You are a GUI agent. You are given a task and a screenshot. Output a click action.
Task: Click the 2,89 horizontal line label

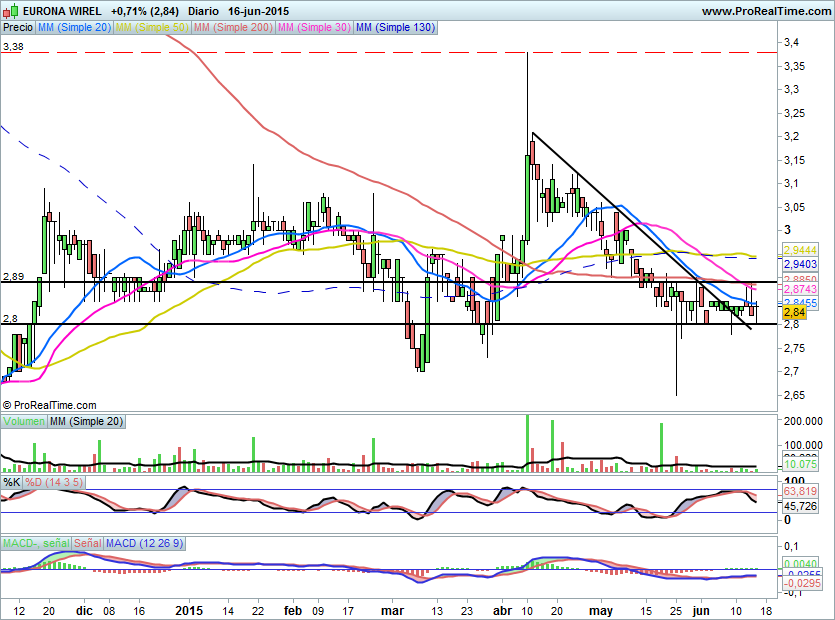[x=13, y=276]
